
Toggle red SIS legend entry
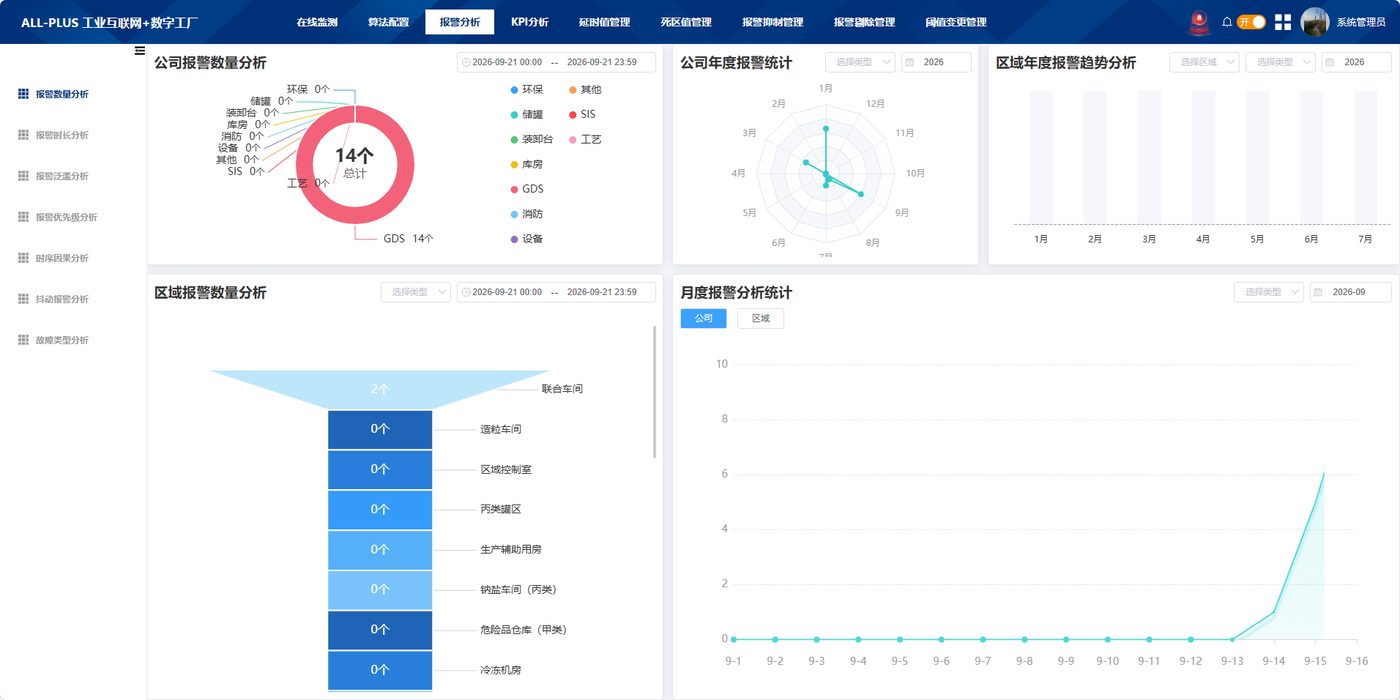pyautogui.click(x=582, y=115)
